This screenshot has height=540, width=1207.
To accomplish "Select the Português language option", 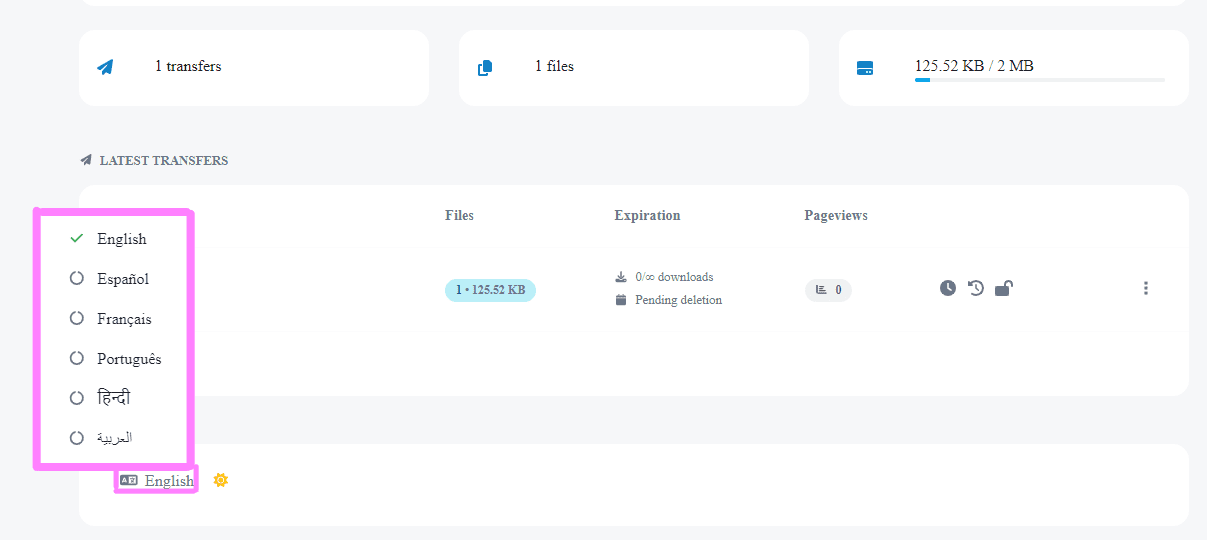I will (128, 359).
